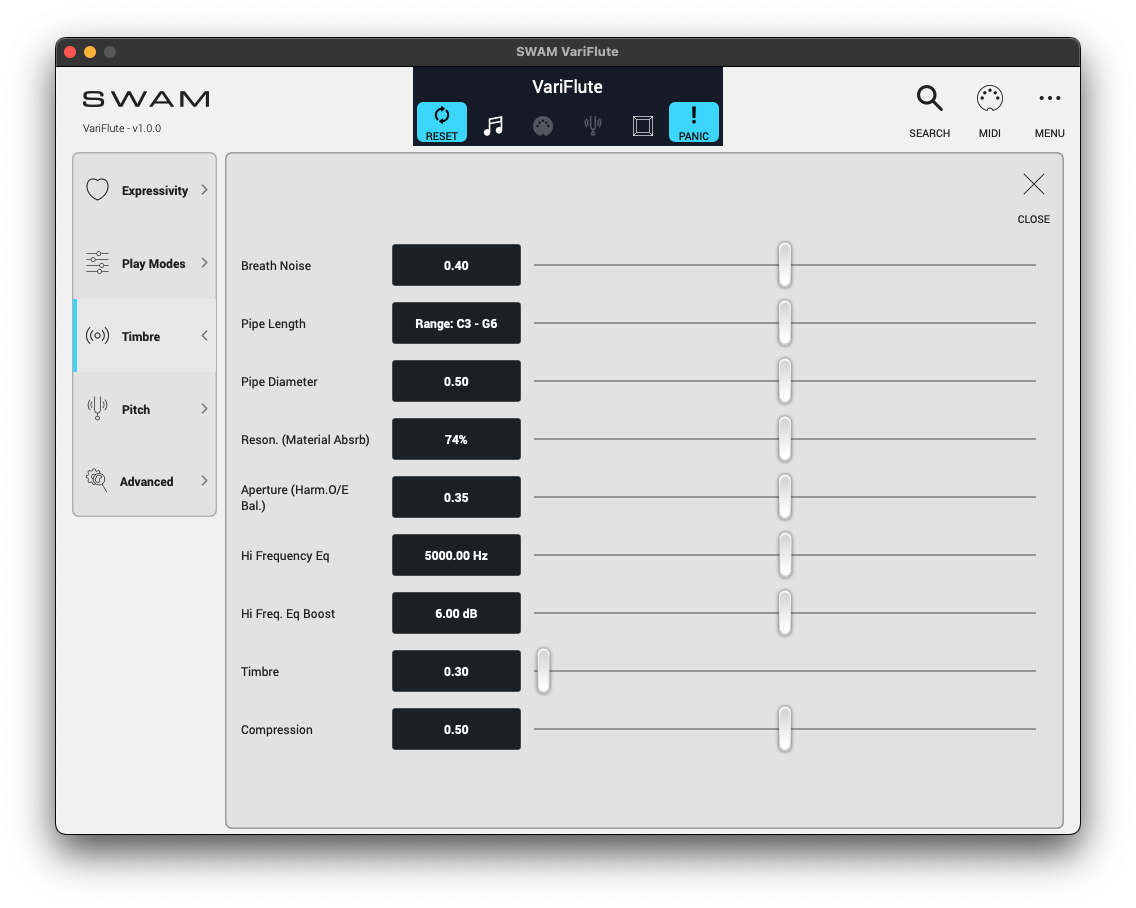Click the Timbre 0.30 value box
Screen dimensions: 1136x908
tap(456, 671)
